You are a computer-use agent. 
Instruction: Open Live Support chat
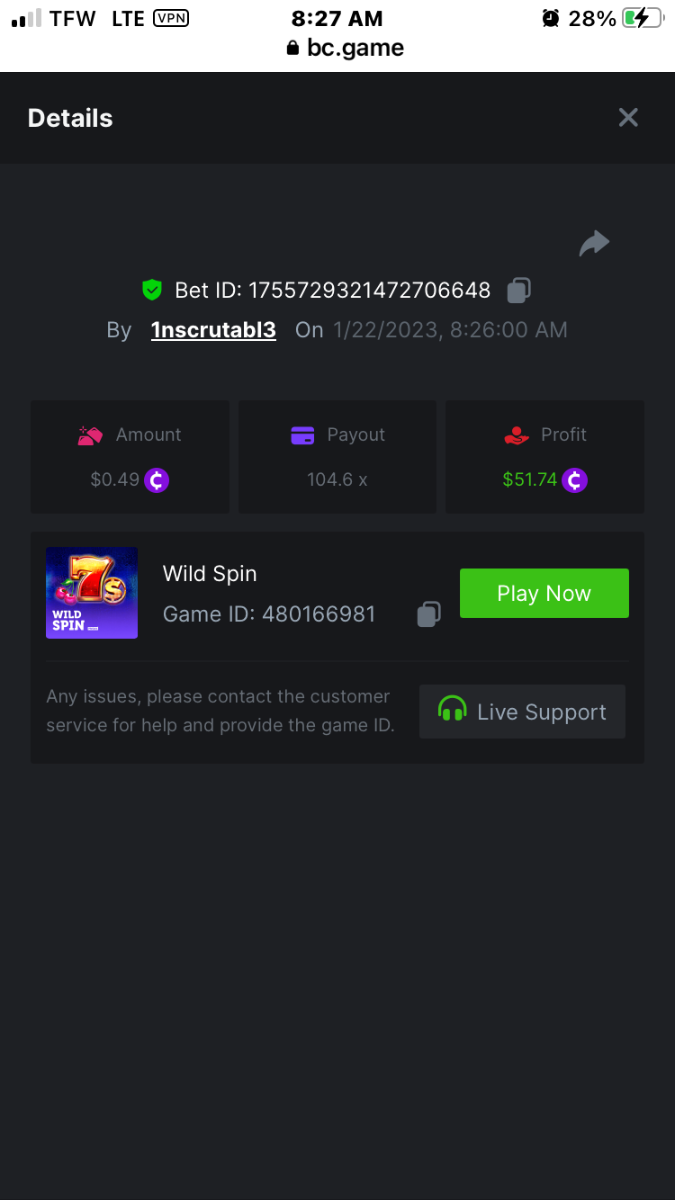click(x=522, y=712)
